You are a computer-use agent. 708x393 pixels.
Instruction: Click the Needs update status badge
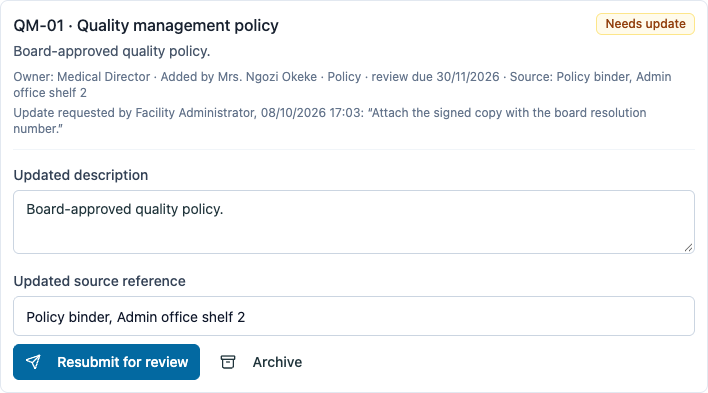[645, 24]
